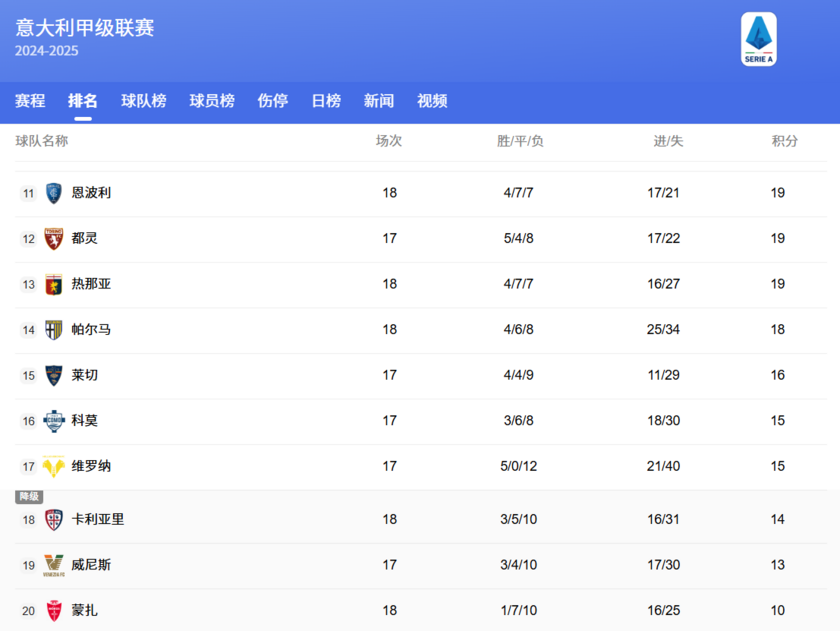Click the Empoli (恩波利) team crest icon
Image resolution: width=840 pixels, height=631 pixels.
[x=52, y=193]
